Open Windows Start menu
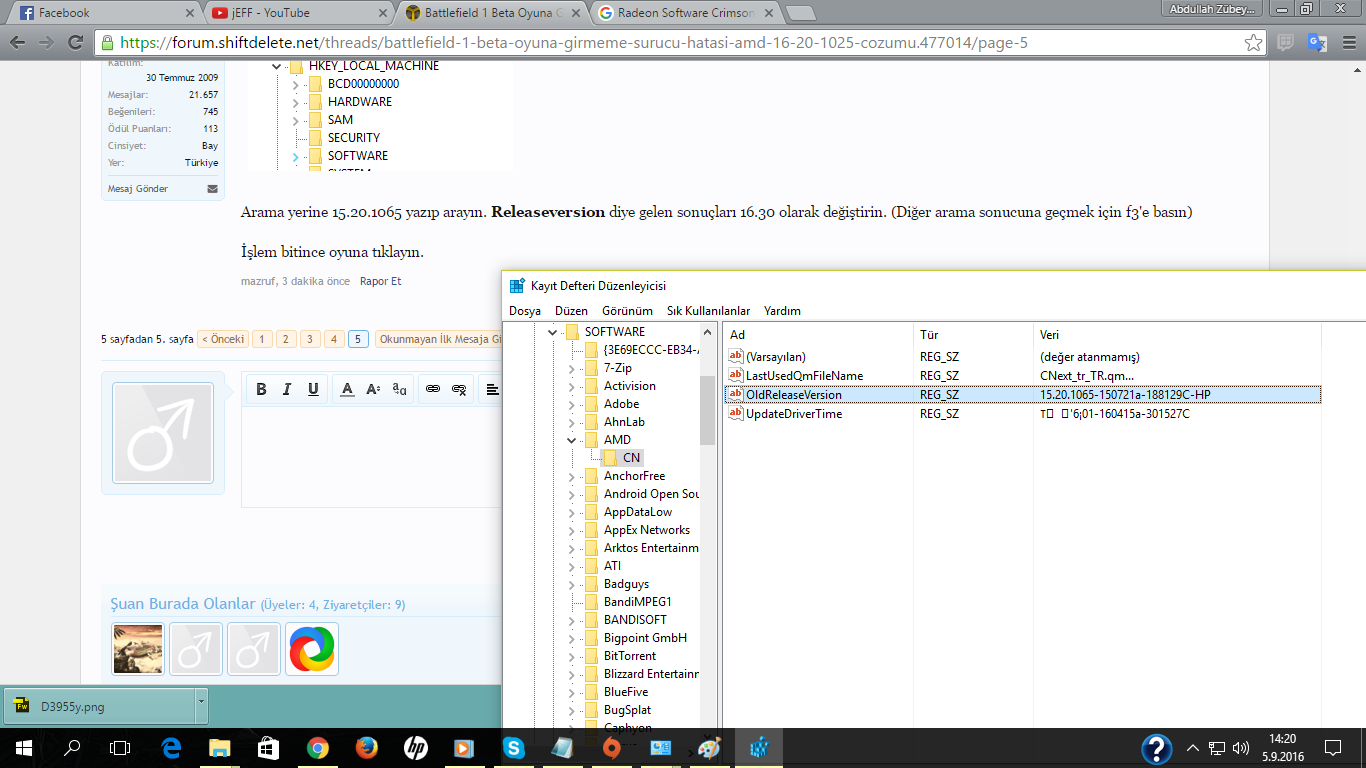Screen dimensions: 1366x768 [24, 747]
